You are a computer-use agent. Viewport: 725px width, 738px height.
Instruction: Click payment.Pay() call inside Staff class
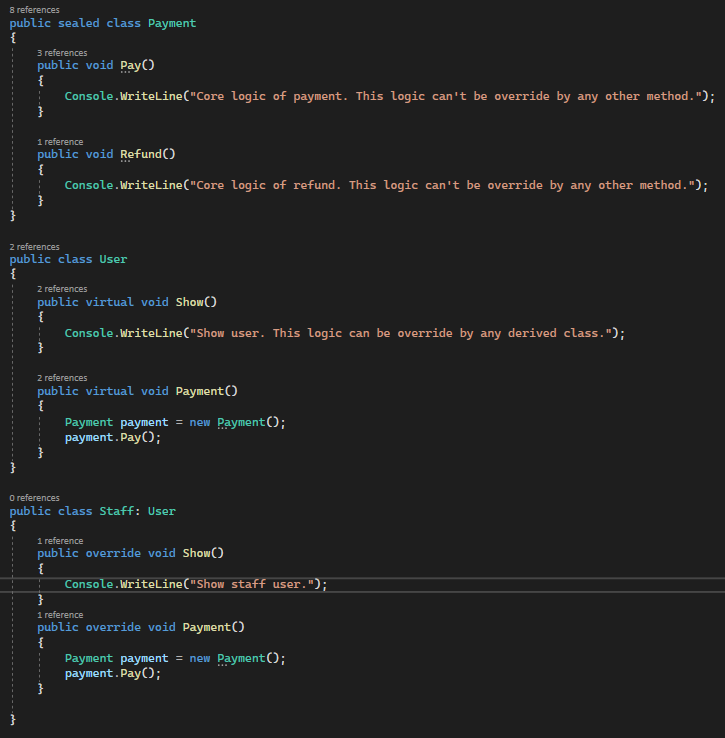[x=113, y=673]
